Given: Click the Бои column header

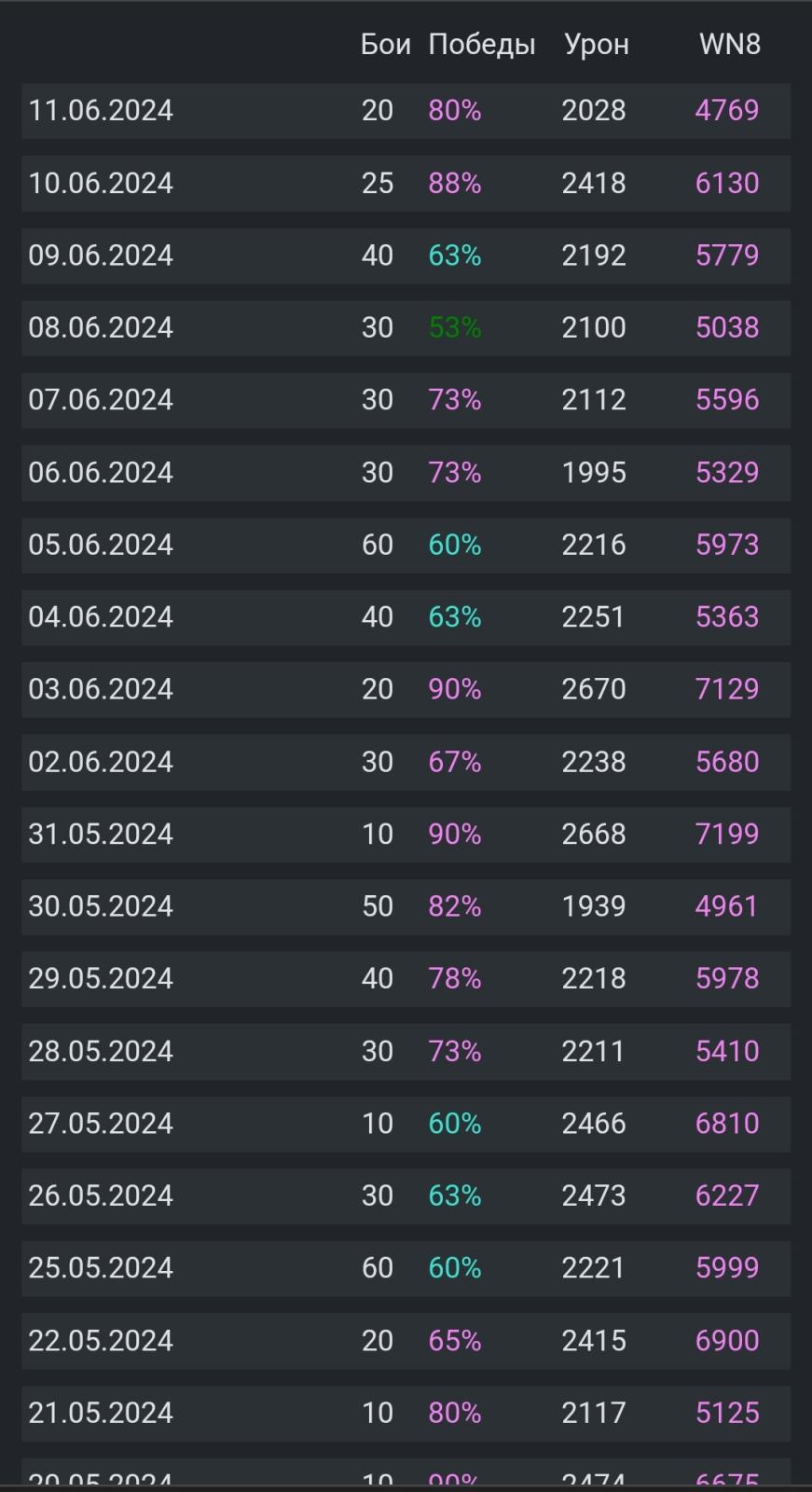Looking at the screenshot, I should 385,44.
